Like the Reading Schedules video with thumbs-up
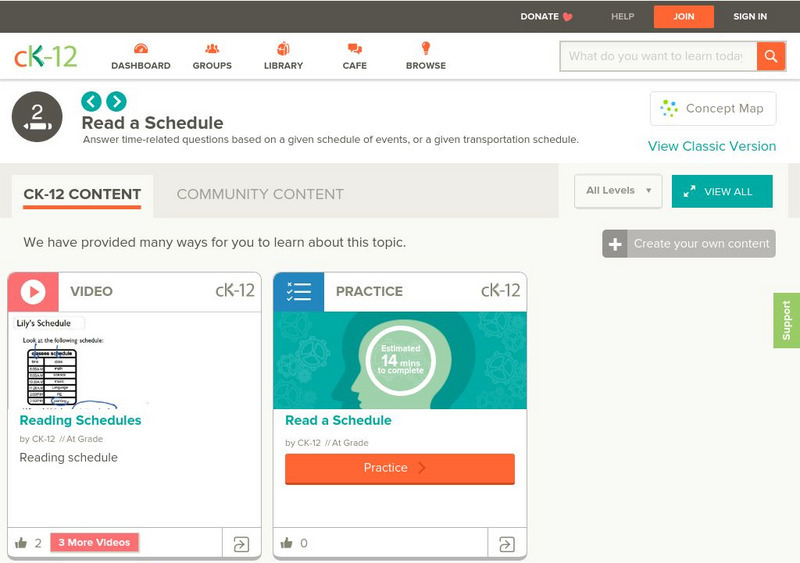The image size is (800, 563). point(21,543)
